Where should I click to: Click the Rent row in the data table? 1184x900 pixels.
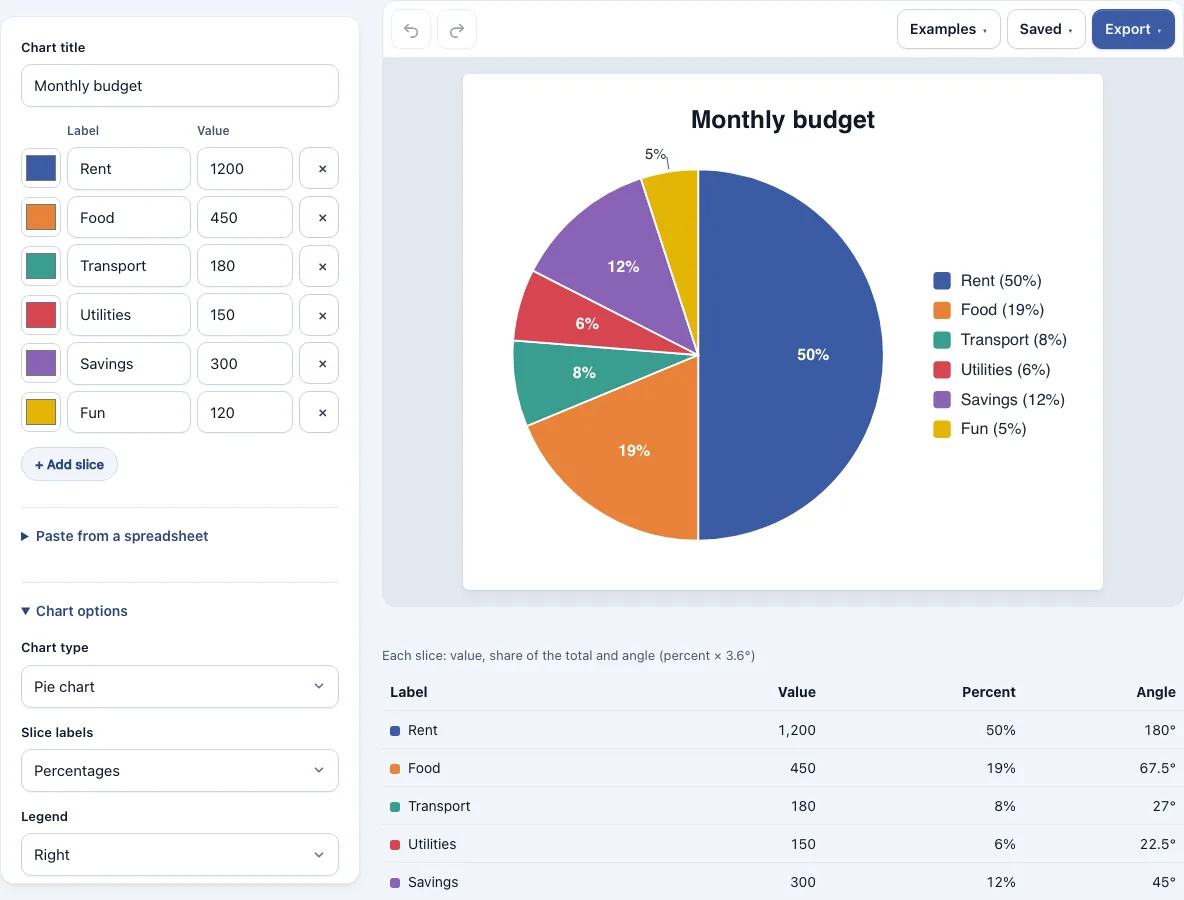coord(782,730)
